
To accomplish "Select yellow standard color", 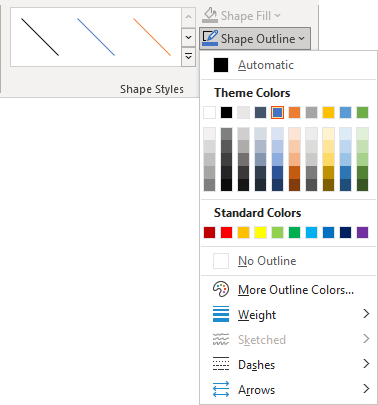I will [260, 232].
